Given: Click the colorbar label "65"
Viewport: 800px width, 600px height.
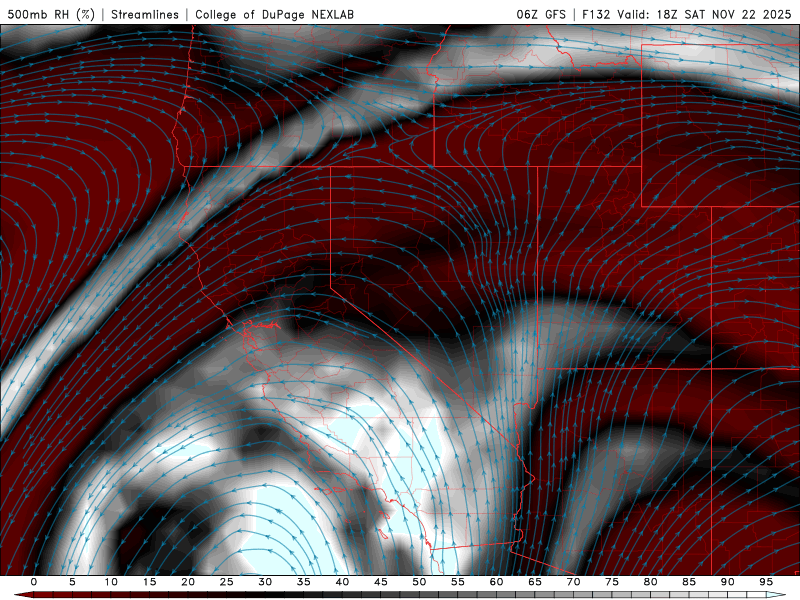Looking at the screenshot, I should coord(535,582).
